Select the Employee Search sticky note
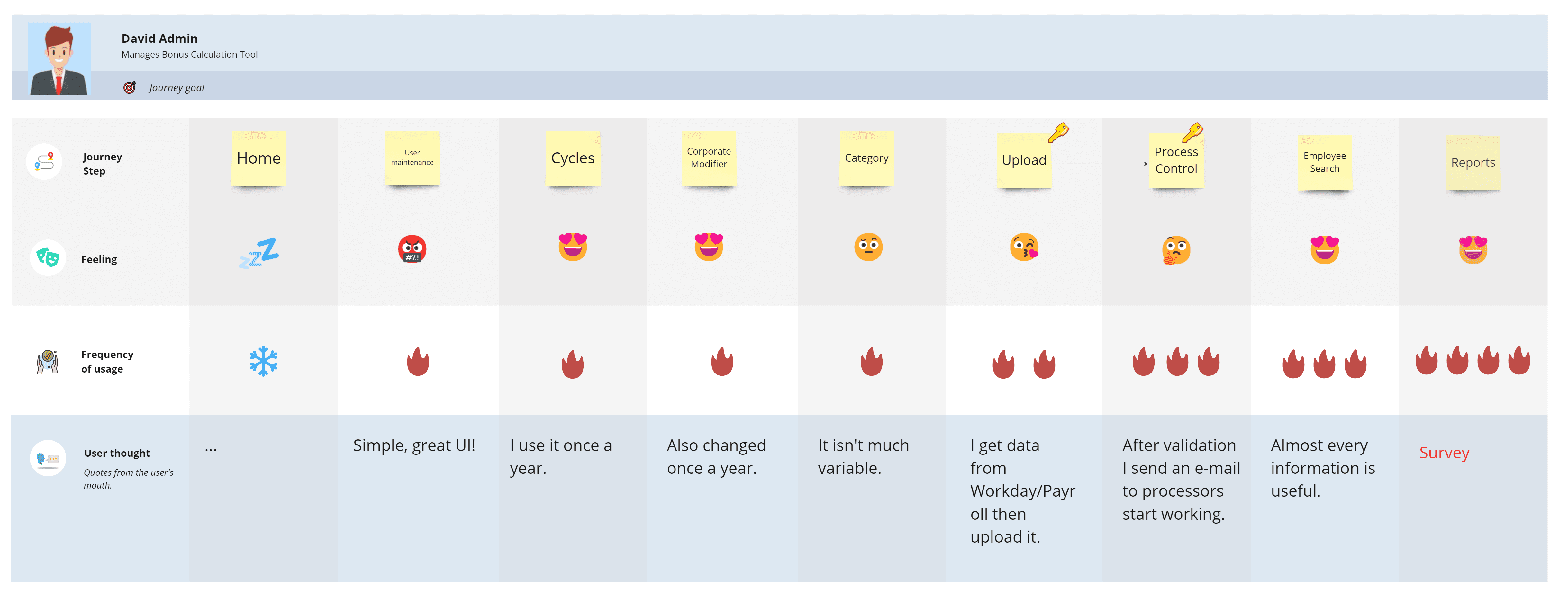Image resolution: width=1568 pixels, height=593 pixels. tap(1325, 163)
